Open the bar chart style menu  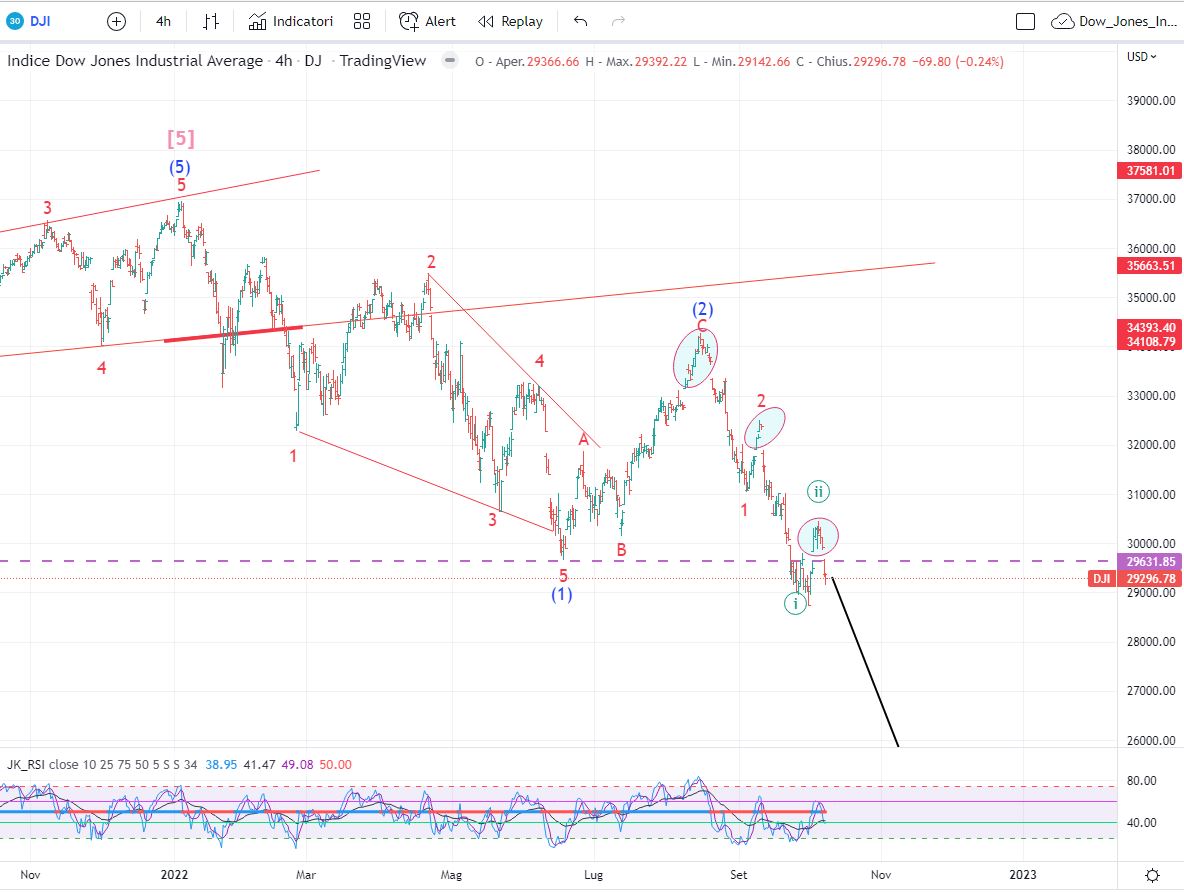[x=211, y=21]
